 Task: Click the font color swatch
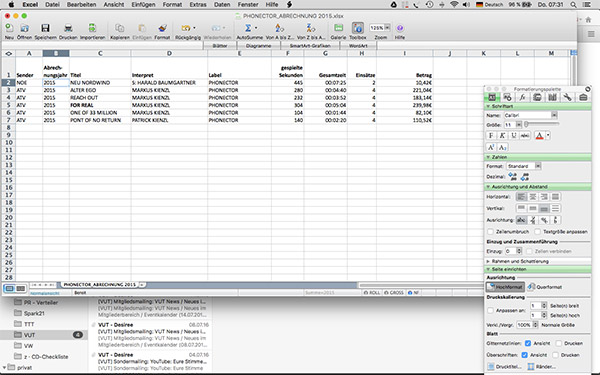(539, 135)
